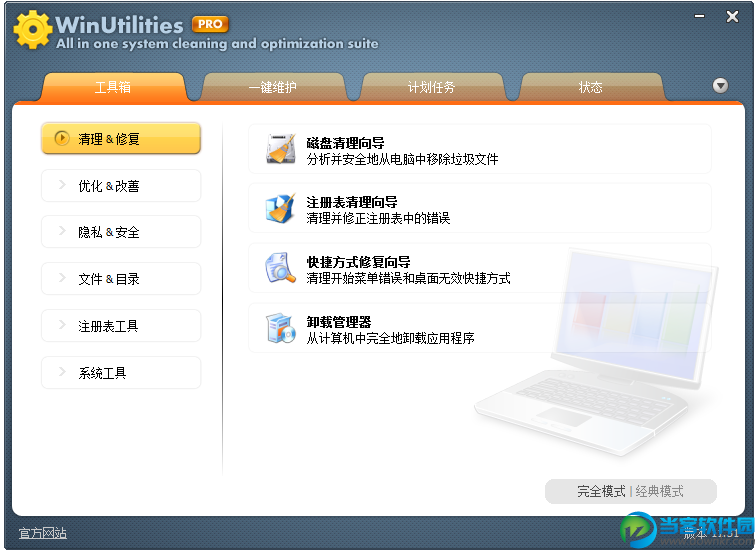The height and width of the screenshot is (555, 756).
Task: Open the 状态 tab
Action: (x=591, y=87)
